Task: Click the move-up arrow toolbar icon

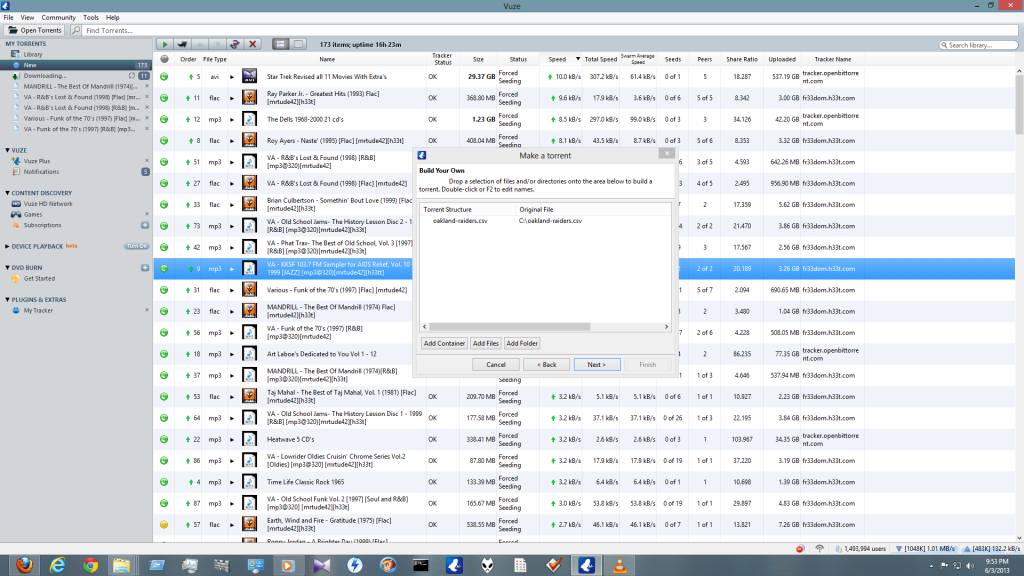Action: tap(200, 44)
